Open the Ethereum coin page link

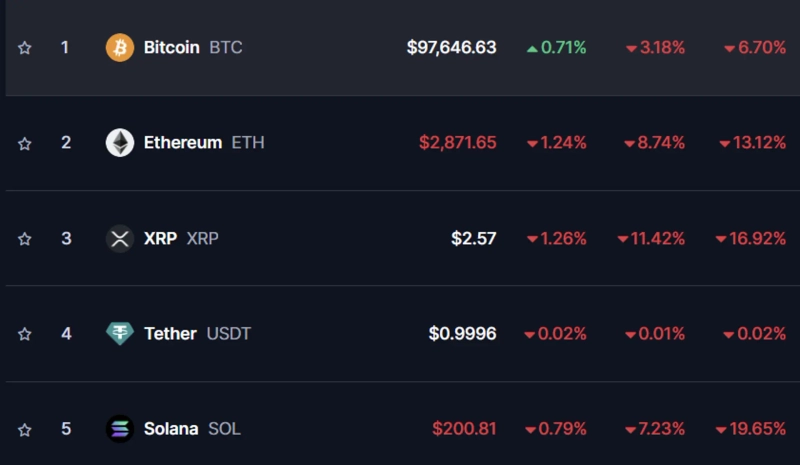pyautogui.click(x=182, y=142)
